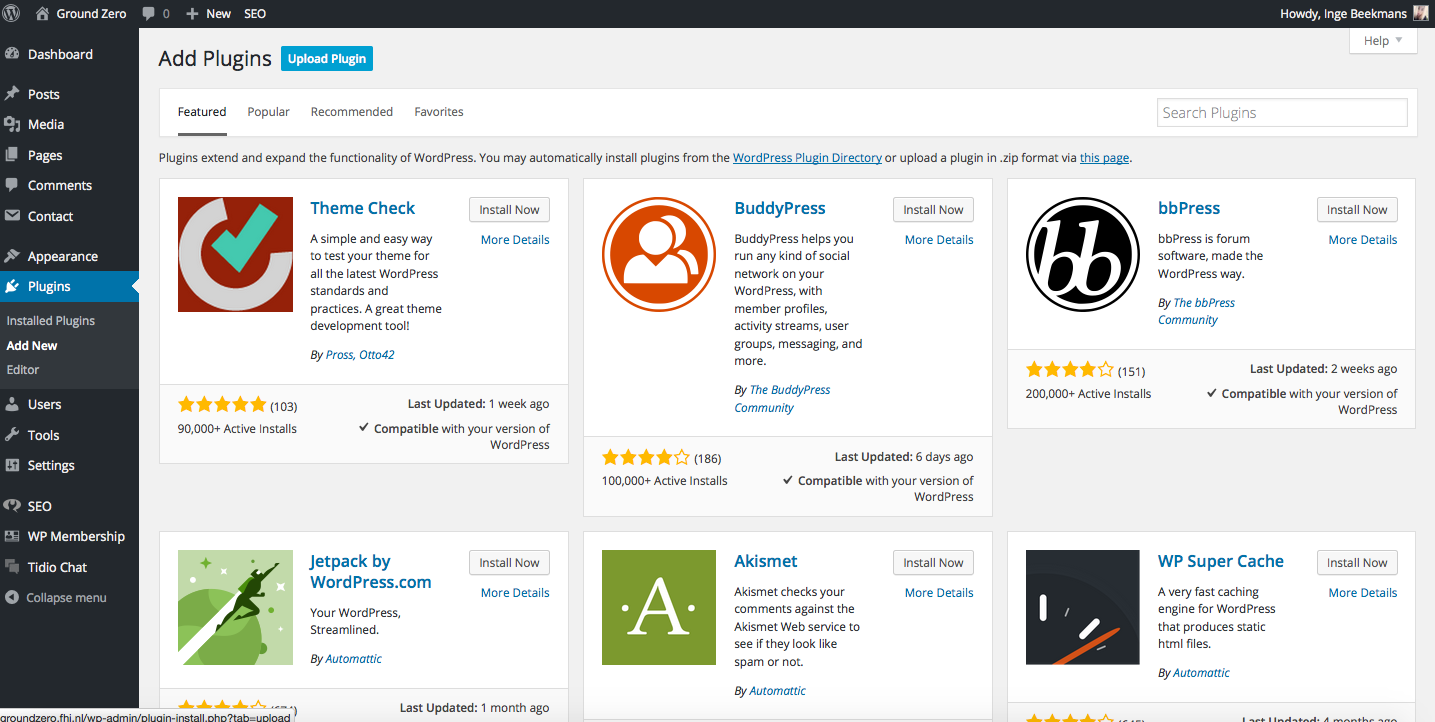
Task: Click the Posts pushpin icon
Action: (12, 94)
